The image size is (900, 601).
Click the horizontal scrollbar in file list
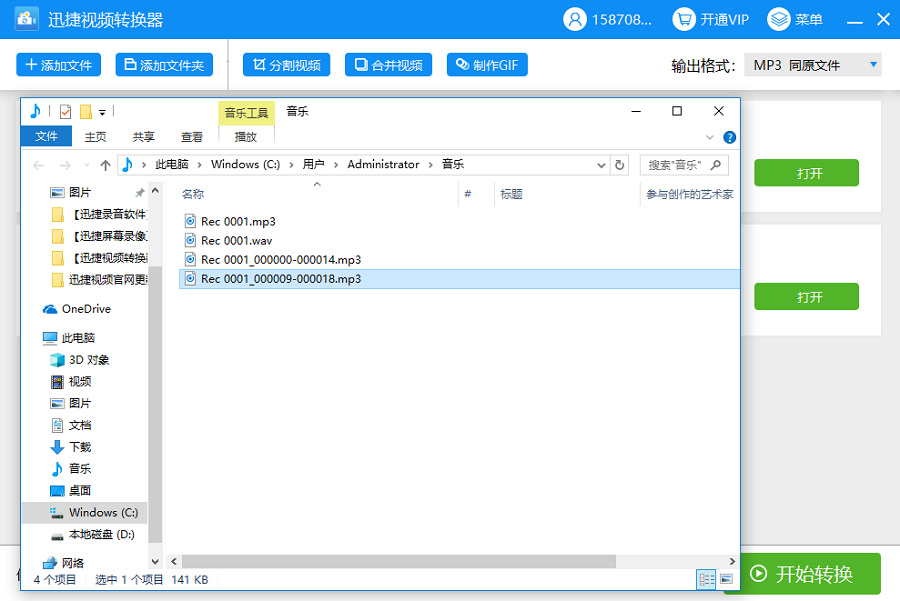click(x=399, y=561)
